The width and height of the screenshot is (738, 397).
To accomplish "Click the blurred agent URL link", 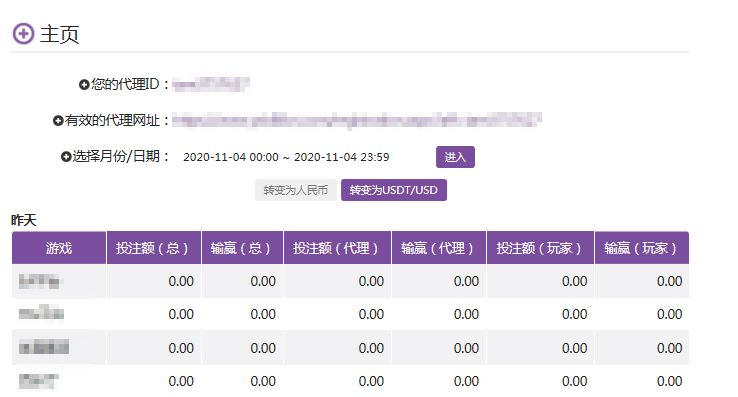I will [x=356, y=120].
